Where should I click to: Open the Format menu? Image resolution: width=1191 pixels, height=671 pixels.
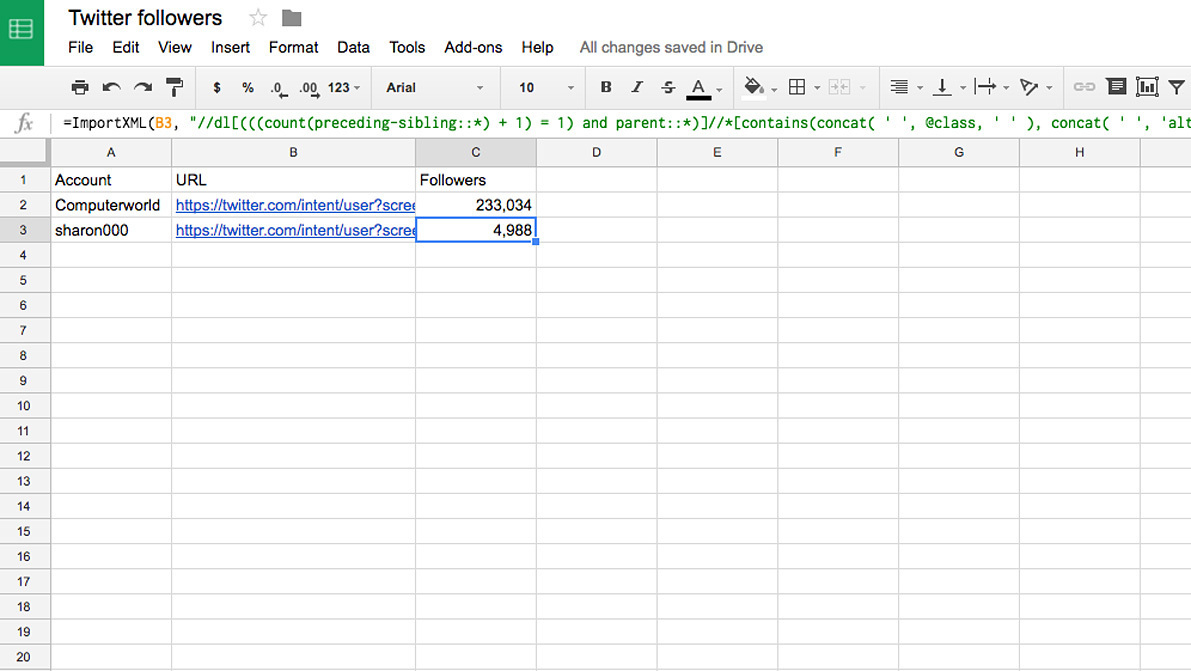tap(293, 47)
